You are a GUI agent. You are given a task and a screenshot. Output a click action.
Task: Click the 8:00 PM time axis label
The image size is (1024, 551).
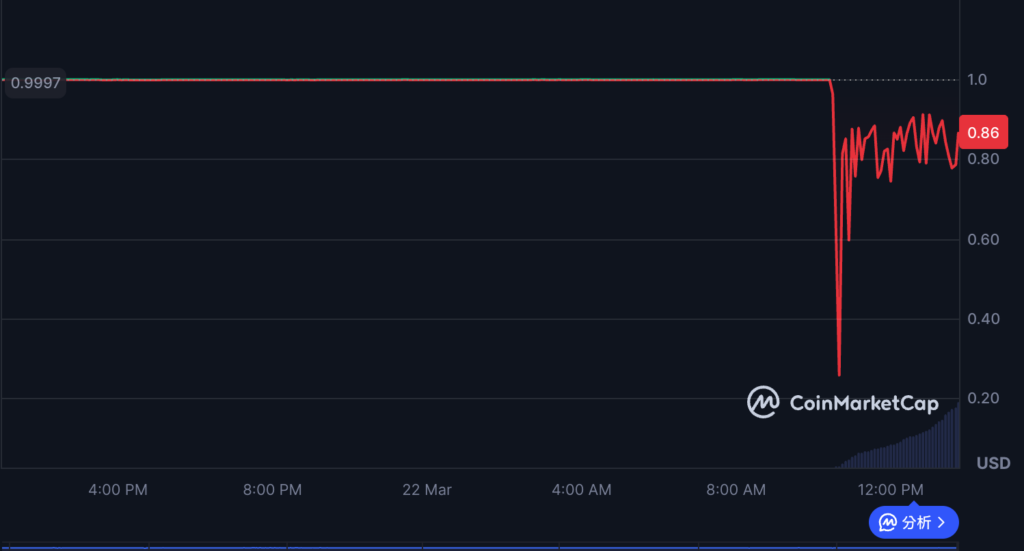click(x=272, y=489)
